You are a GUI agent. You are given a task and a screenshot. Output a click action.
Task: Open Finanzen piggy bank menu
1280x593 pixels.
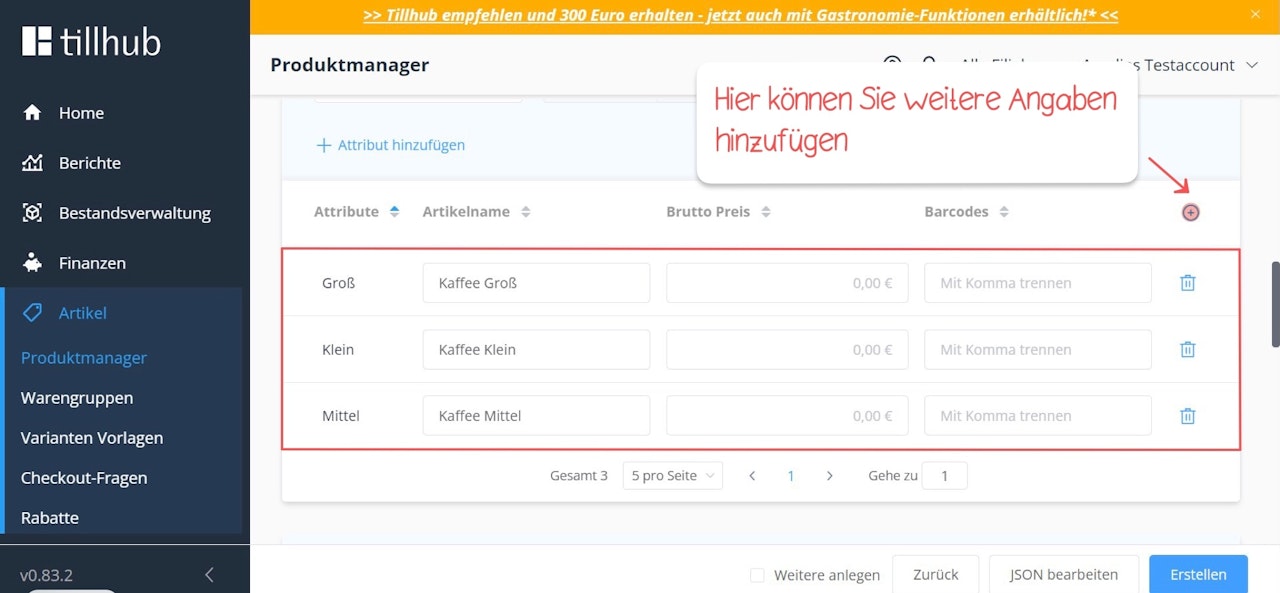(x=33, y=263)
